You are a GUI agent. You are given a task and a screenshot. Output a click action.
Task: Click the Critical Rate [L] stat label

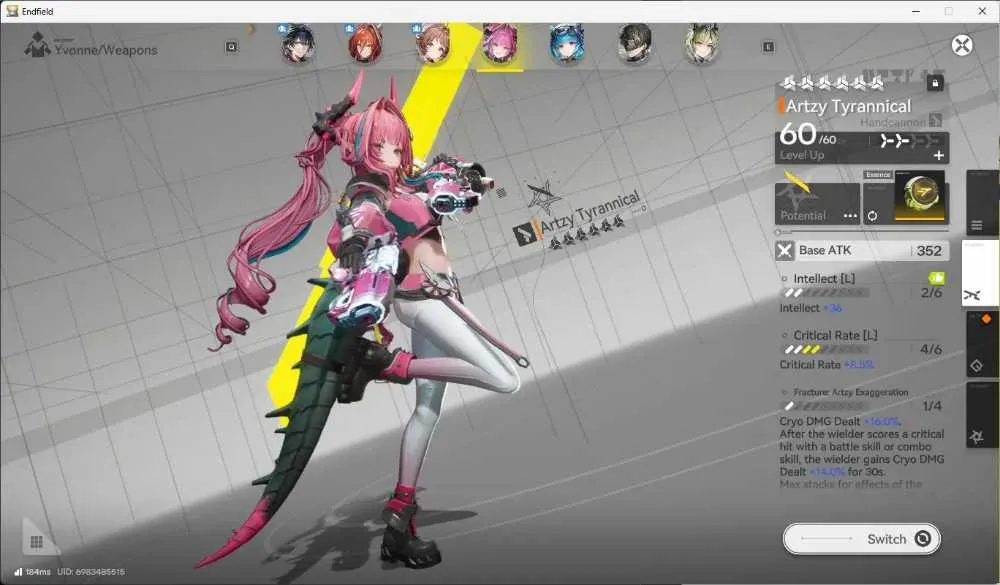pos(835,335)
